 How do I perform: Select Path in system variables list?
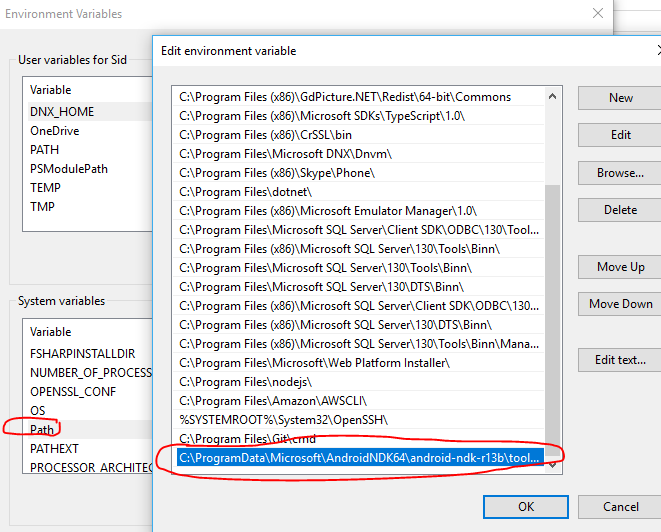pos(89,430)
